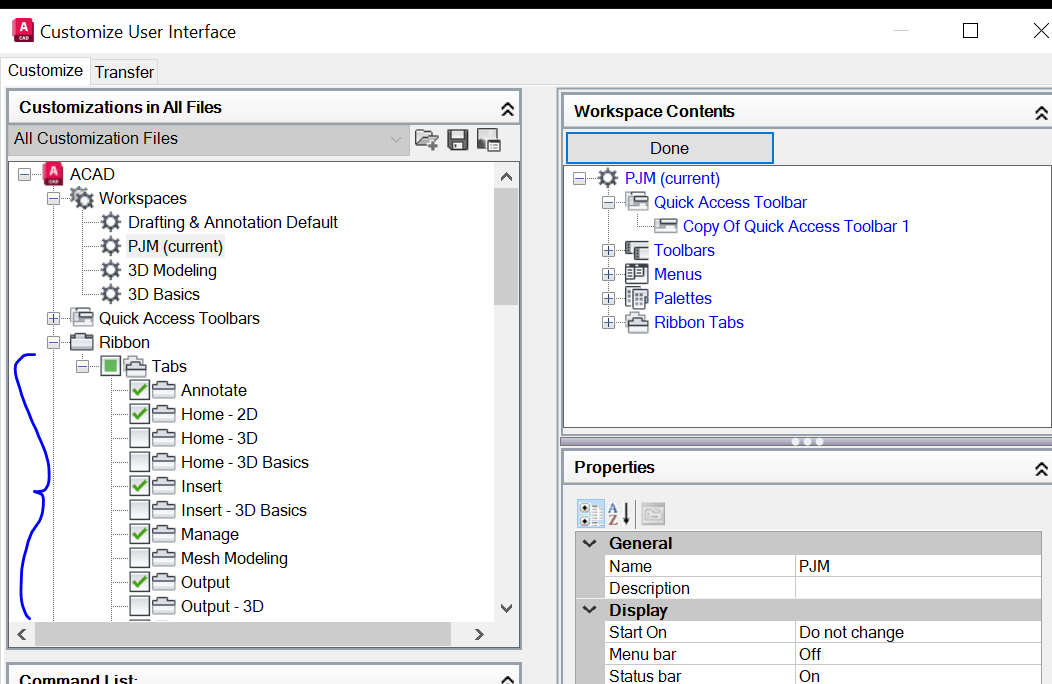Enable the Mesh Modeling tab checkbox
Viewport: 1052px width, 684px height.
tap(140, 558)
